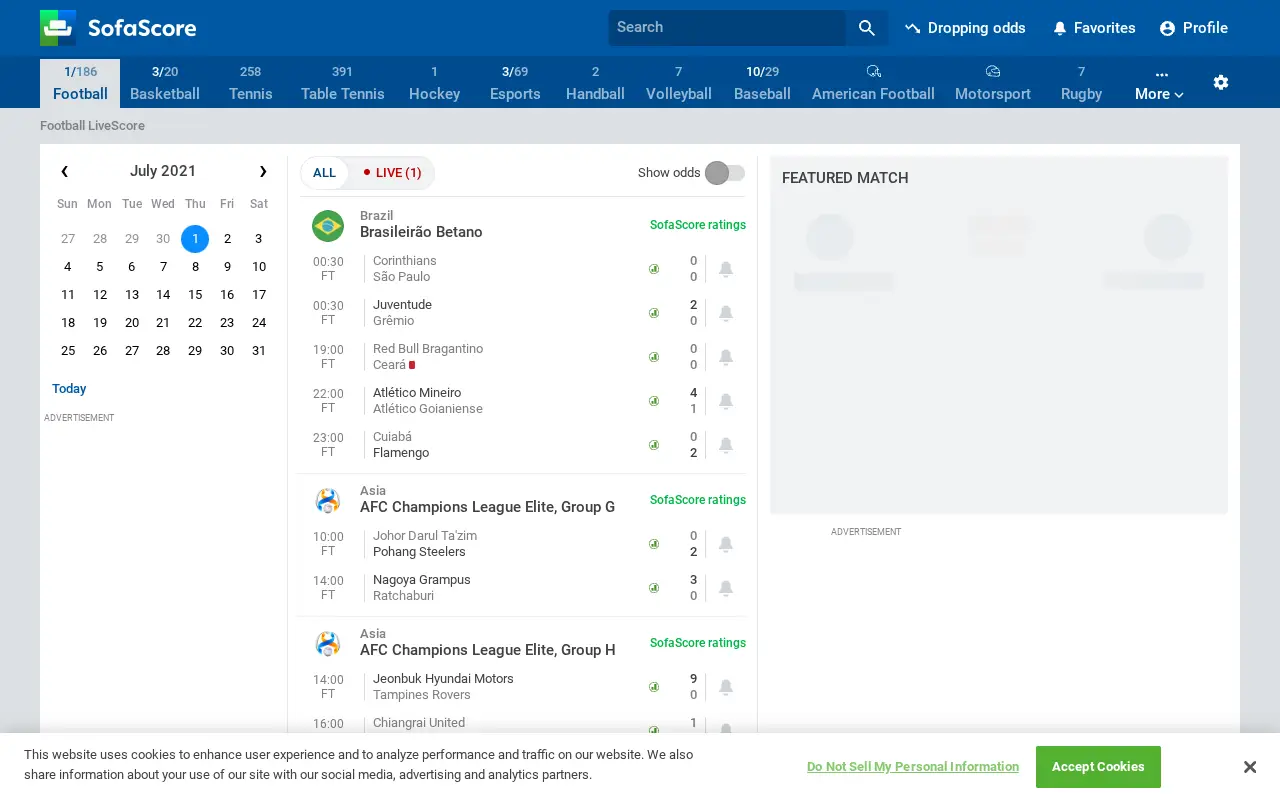The height and width of the screenshot is (800, 1280).
Task: Select July 15 in the calendar
Action: tap(195, 295)
